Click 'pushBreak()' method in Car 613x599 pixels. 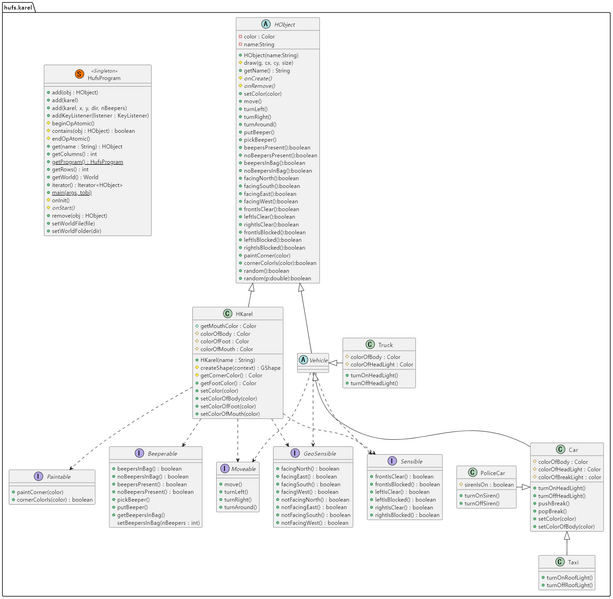coord(554,503)
